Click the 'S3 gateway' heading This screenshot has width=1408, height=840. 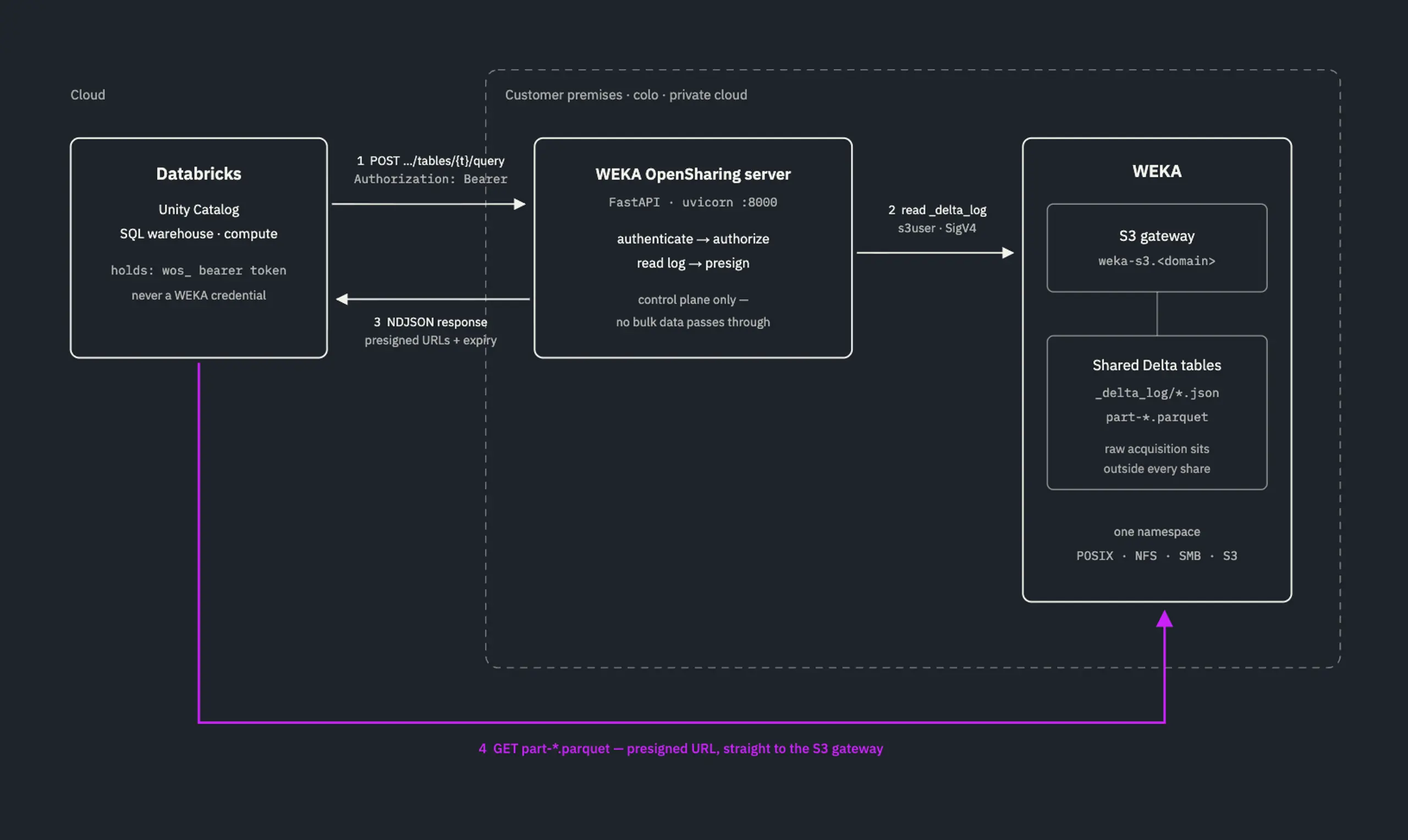[x=1157, y=236]
